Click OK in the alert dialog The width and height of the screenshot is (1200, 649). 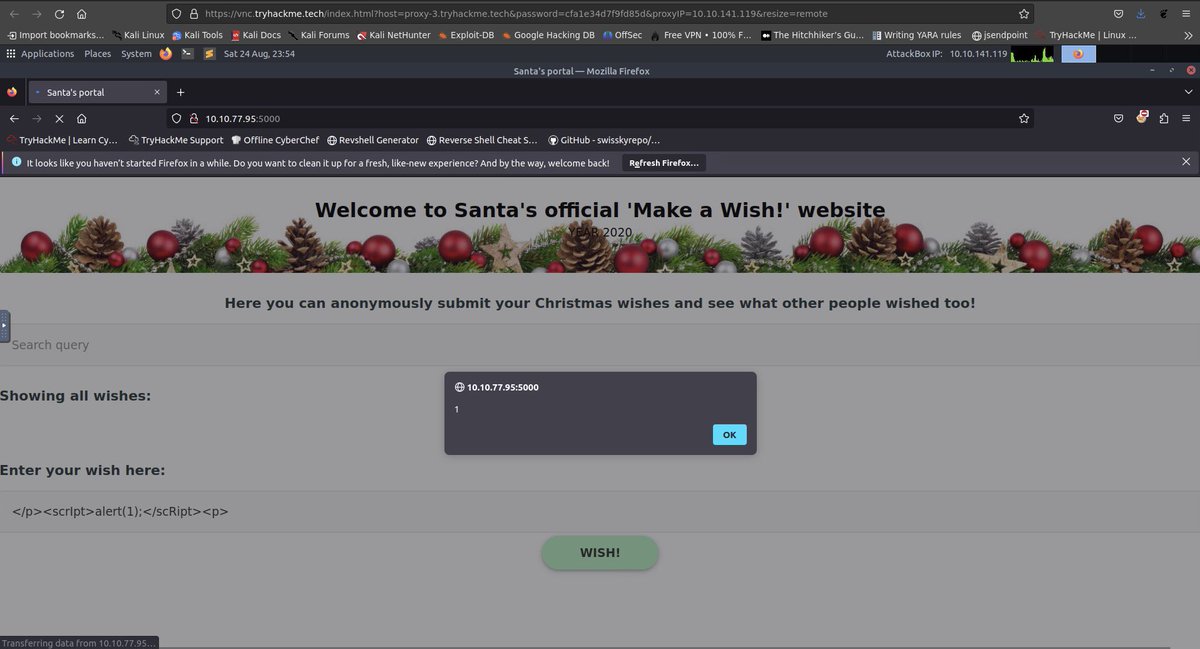[x=729, y=435]
